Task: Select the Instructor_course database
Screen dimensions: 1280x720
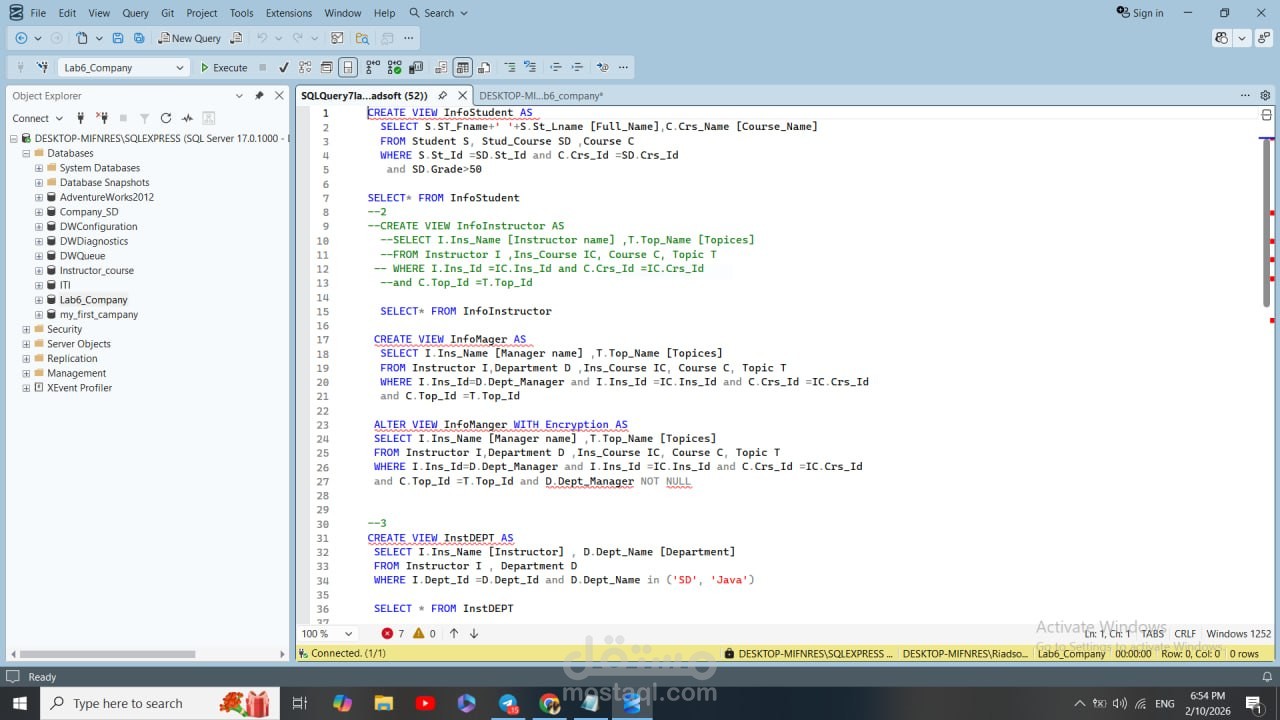Action: click(x=96, y=271)
